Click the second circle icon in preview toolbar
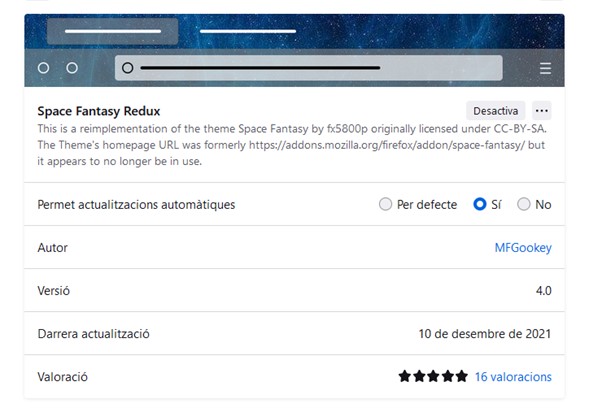The image size is (602, 412). click(72, 68)
